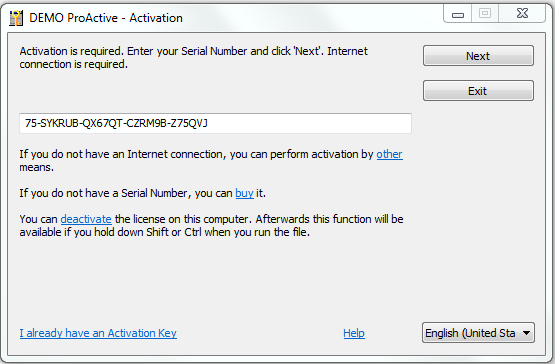This screenshot has width=555, height=364.
Task: Select the English (United Sta language box
Action: click(478, 333)
